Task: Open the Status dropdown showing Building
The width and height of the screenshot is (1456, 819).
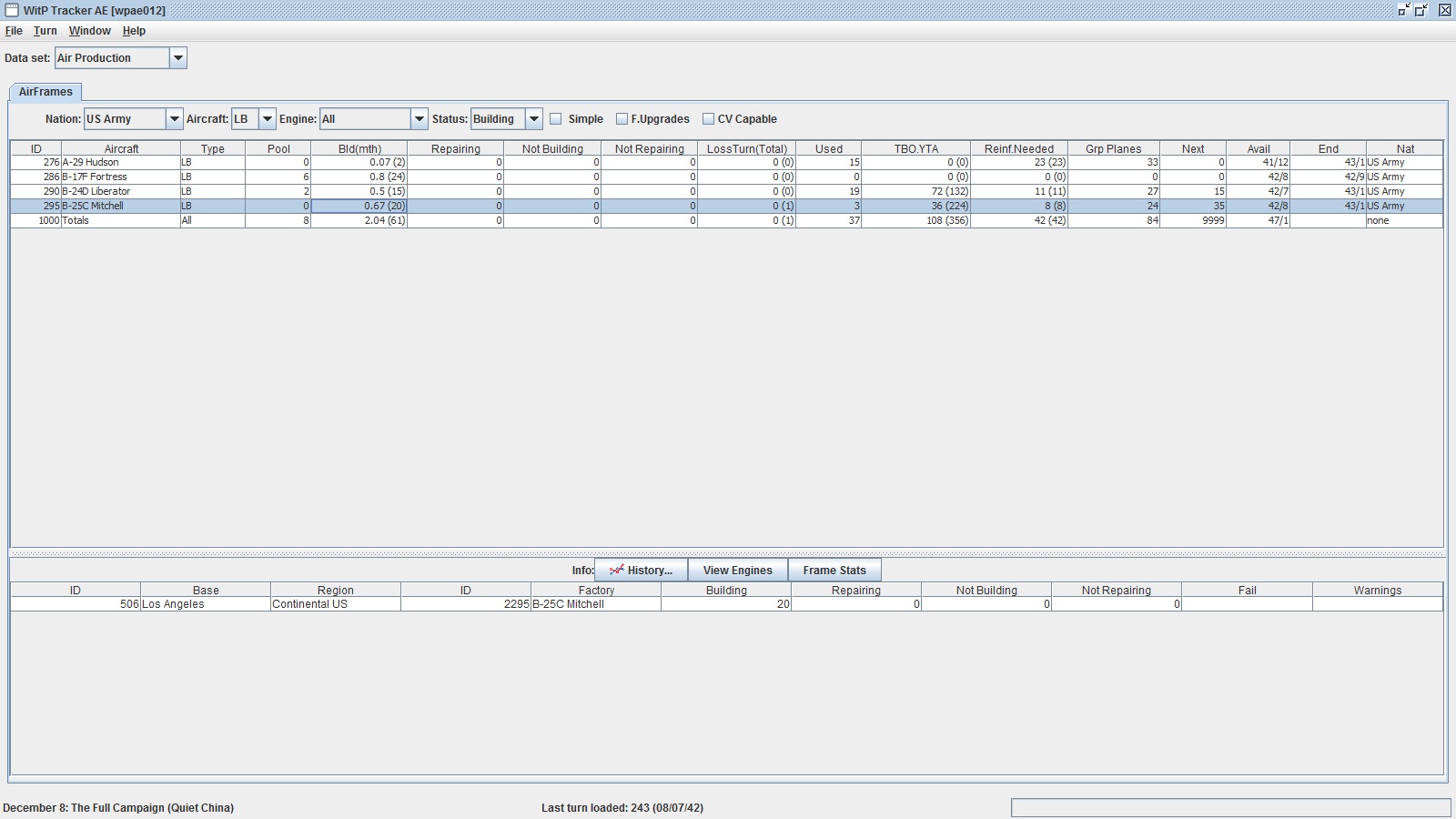Action: tap(534, 119)
